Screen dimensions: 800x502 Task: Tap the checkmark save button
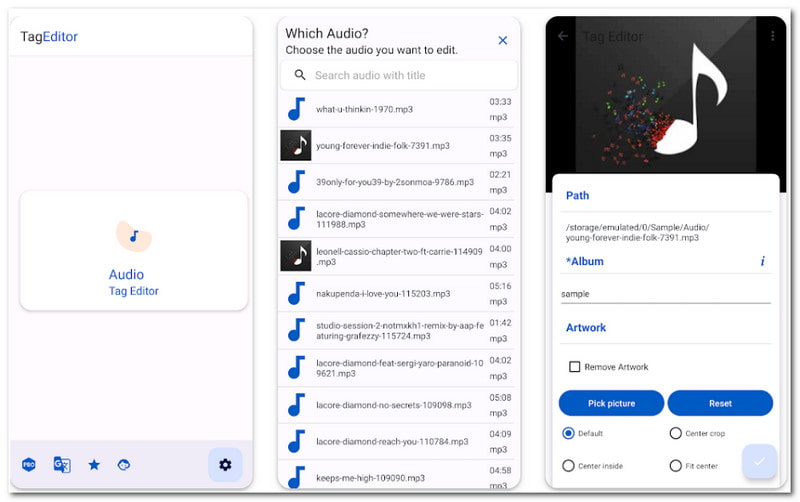click(x=759, y=461)
